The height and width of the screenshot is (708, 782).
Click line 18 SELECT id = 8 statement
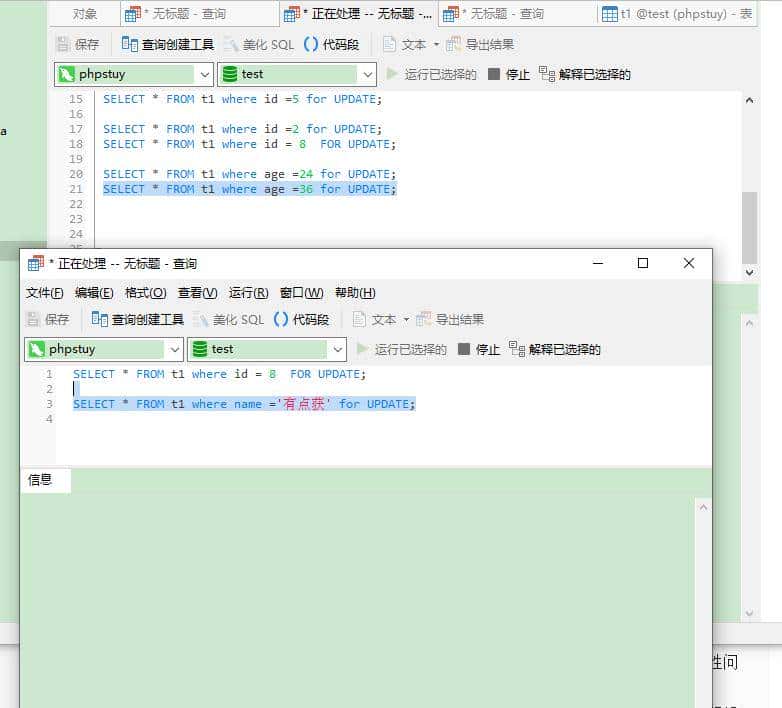[249, 144]
